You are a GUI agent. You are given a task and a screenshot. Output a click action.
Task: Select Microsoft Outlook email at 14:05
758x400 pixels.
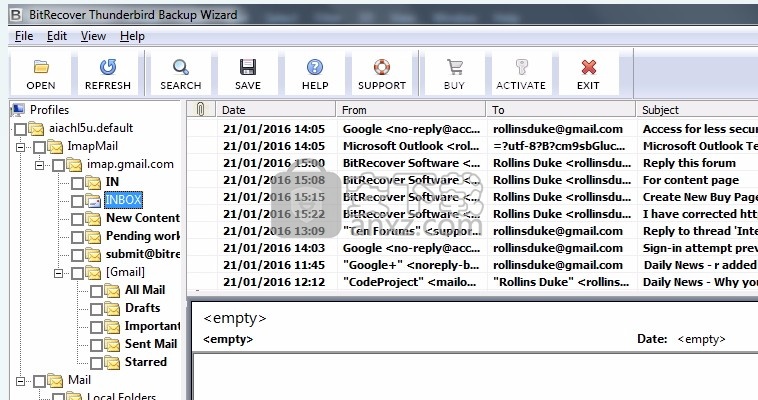click(472, 146)
